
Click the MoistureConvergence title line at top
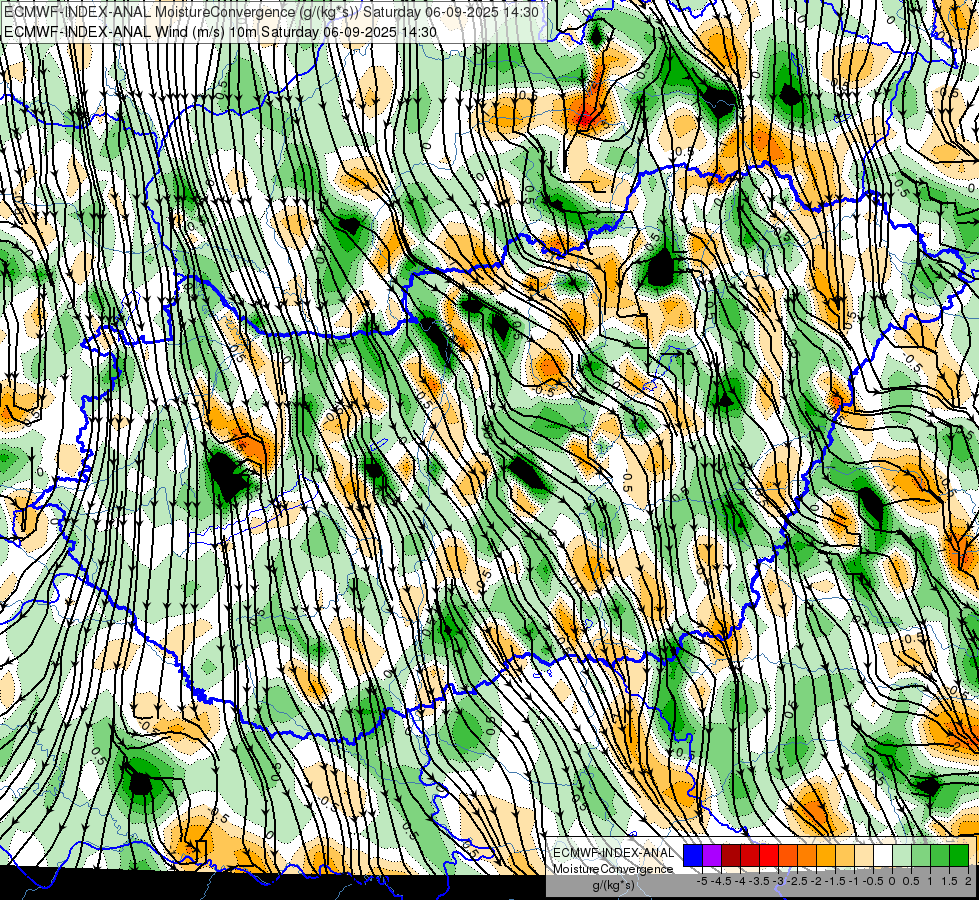coord(273,12)
